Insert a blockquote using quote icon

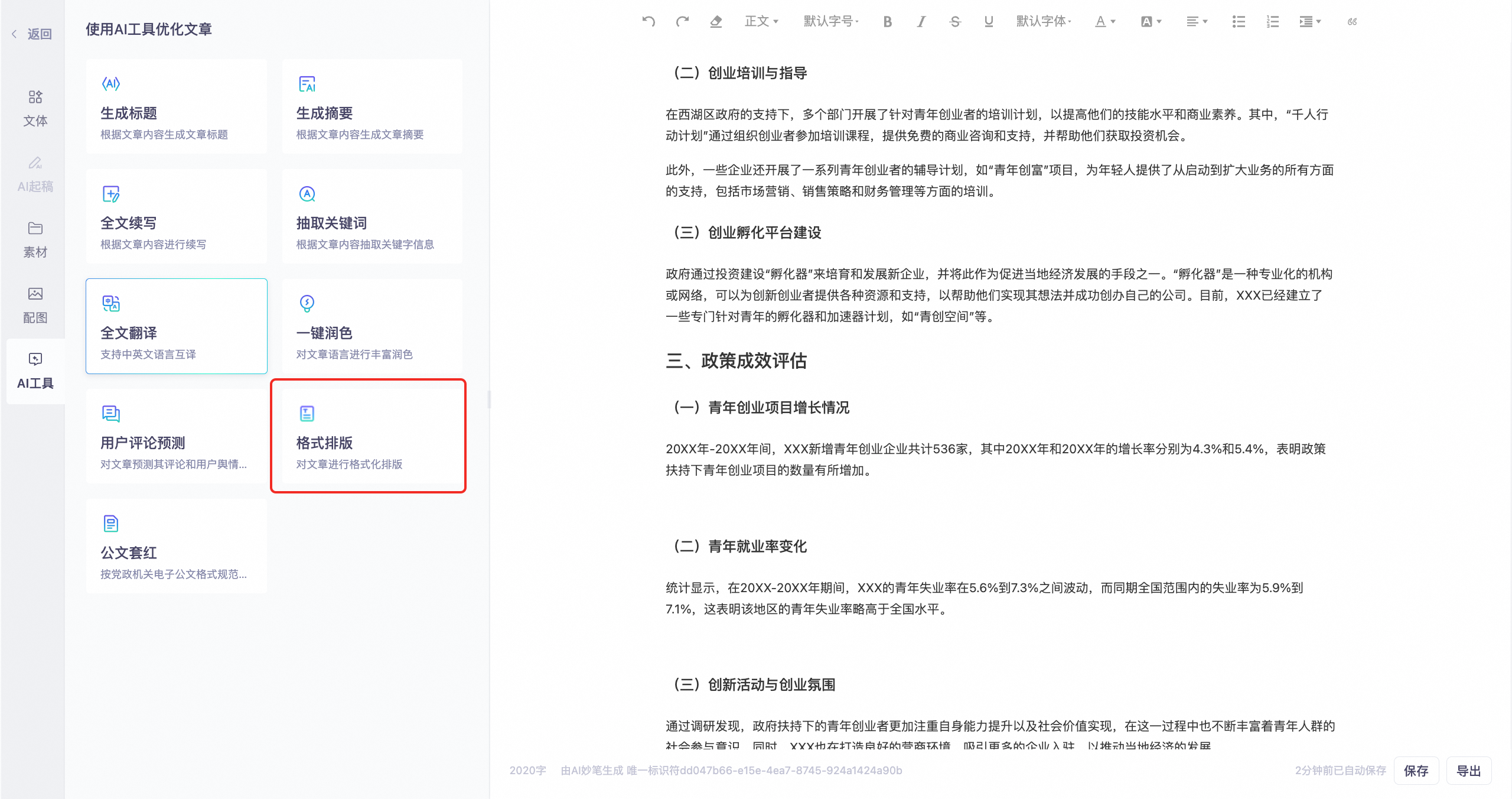(1352, 22)
